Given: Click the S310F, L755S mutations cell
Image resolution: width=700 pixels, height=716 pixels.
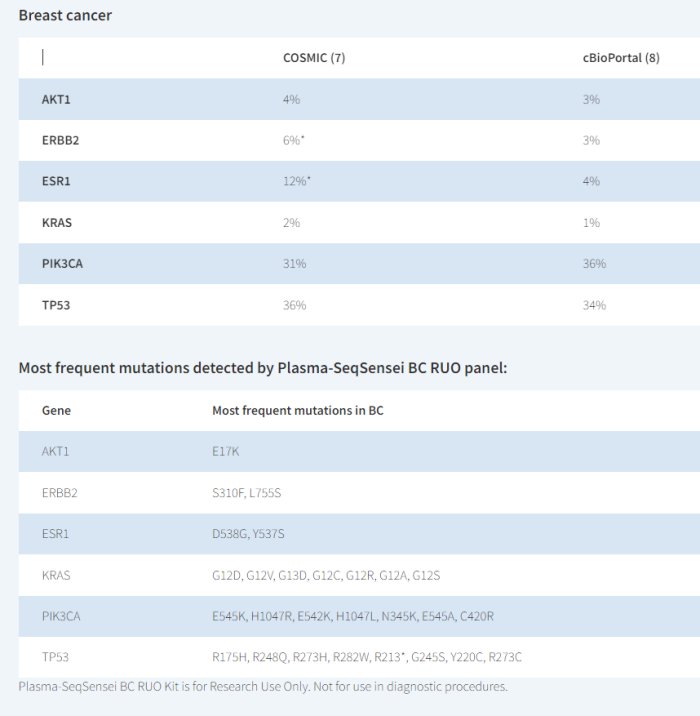Looking at the screenshot, I should point(248,493).
